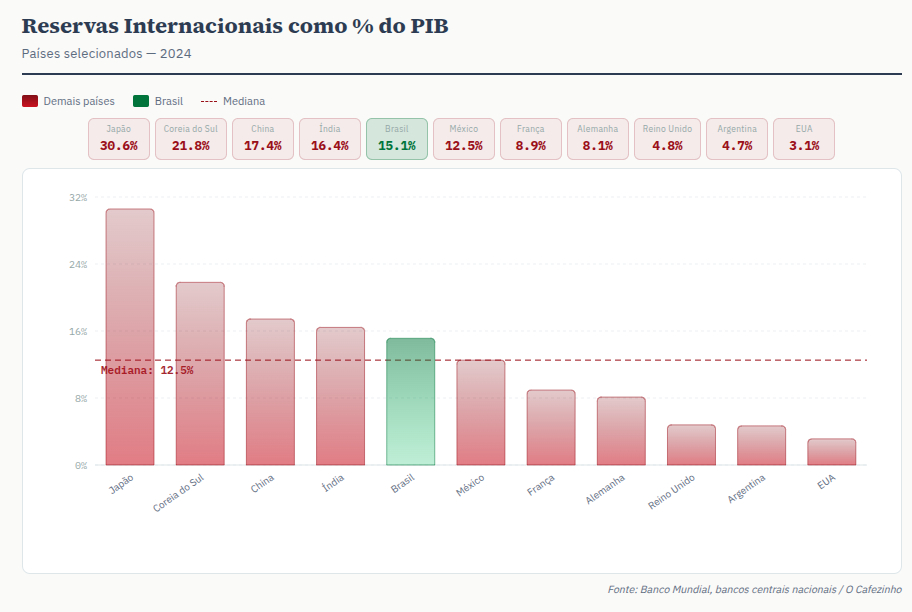
Task: Click the green Brasil legend swatch
Action: (x=141, y=101)
